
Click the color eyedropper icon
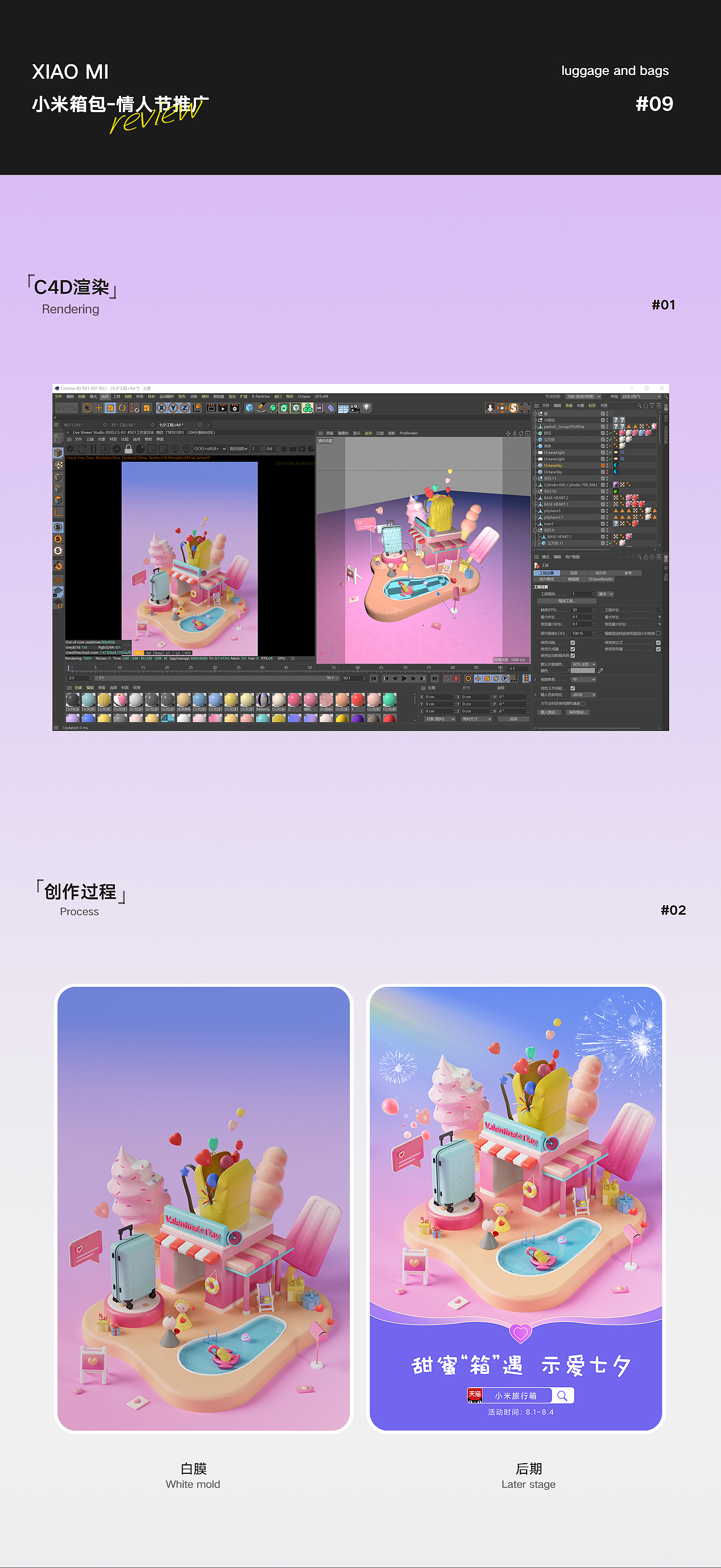click(600, 671)
